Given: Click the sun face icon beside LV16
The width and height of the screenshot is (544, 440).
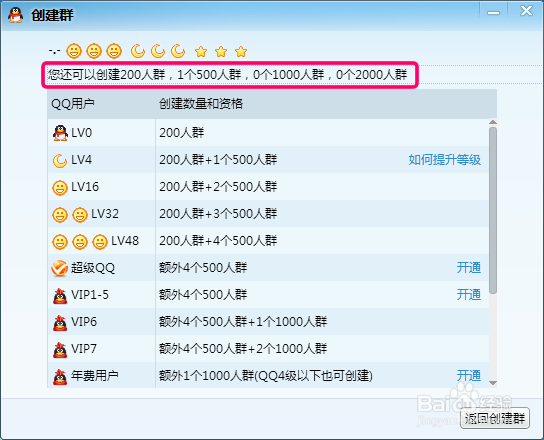Looking at the screenshot, I should tap(60, 188).
